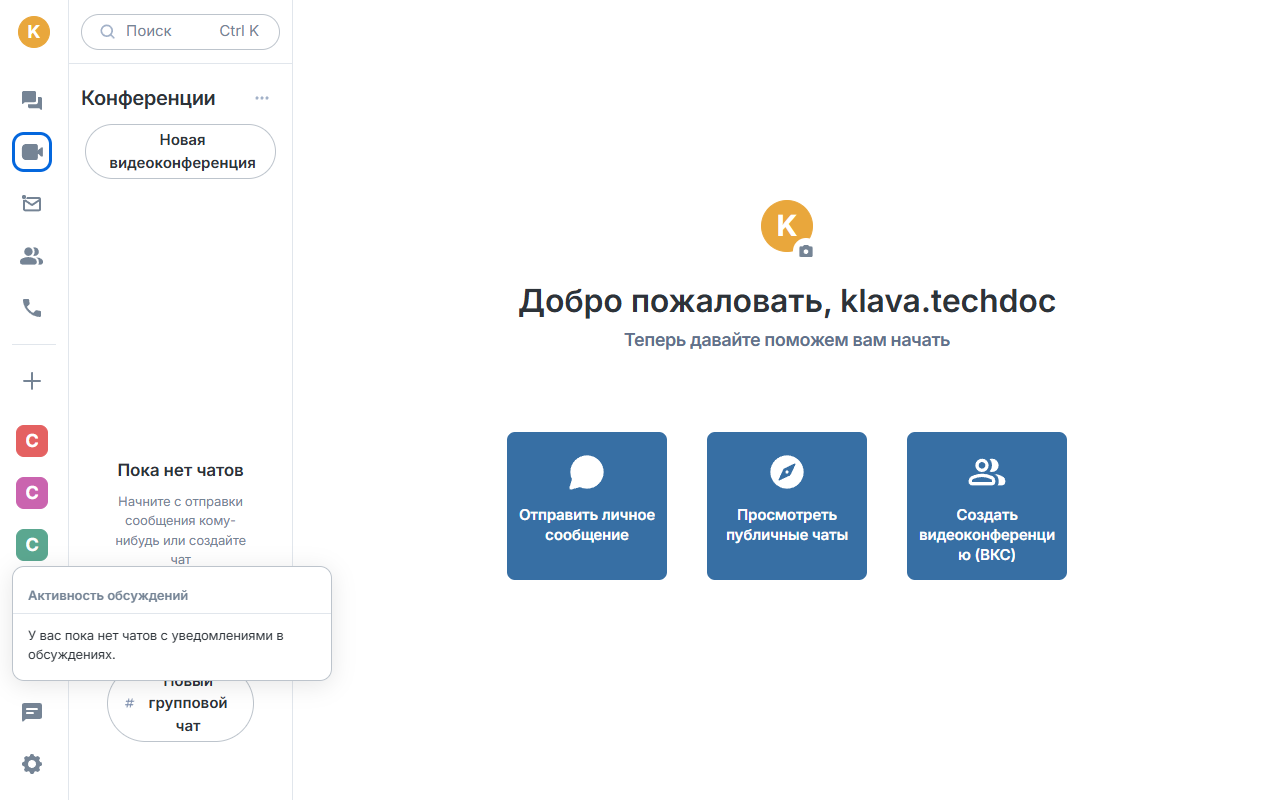
Task: Open settings gear icon
Action: (32, 764)
